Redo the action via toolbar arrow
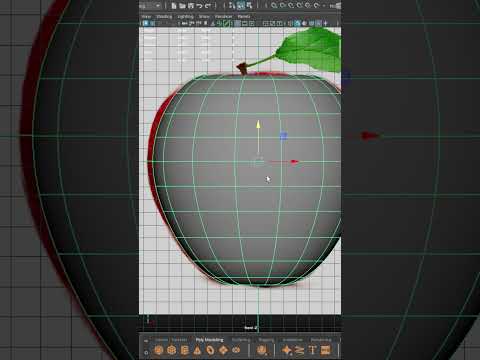 pyautogui.click(x=208, y=5)
